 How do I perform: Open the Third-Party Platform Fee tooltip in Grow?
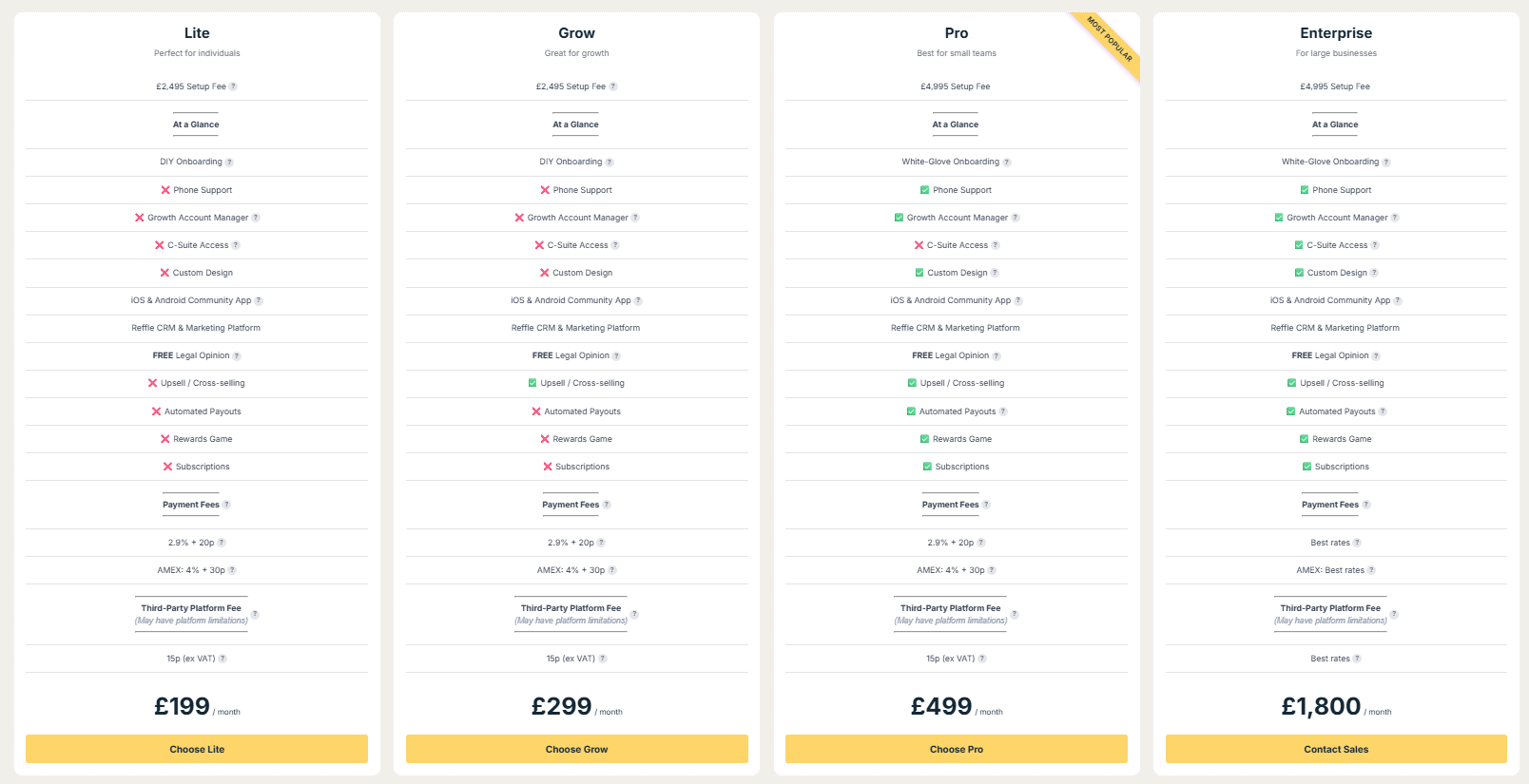[x=635, y=614]
